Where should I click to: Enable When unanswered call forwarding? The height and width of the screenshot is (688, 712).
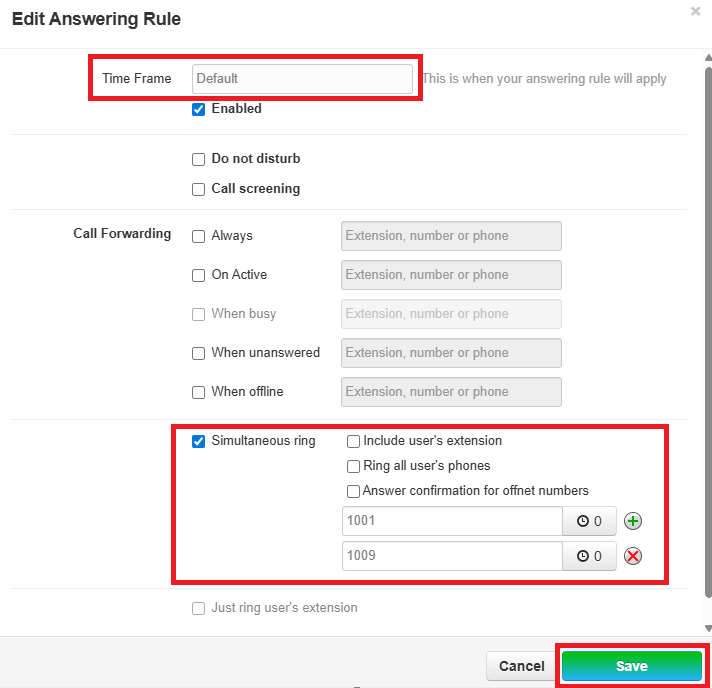point(198,353)
